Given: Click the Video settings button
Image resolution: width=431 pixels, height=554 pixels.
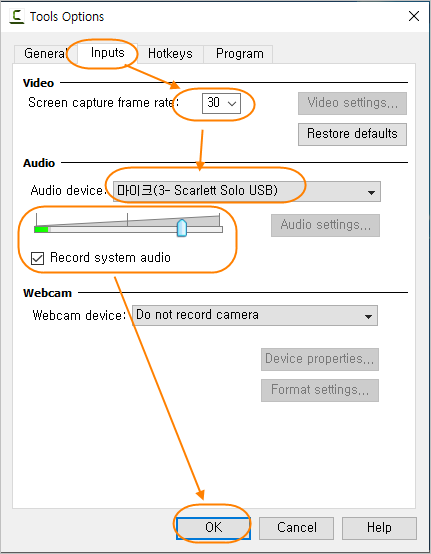Looking at the screenshot, I should coord(352,104).
